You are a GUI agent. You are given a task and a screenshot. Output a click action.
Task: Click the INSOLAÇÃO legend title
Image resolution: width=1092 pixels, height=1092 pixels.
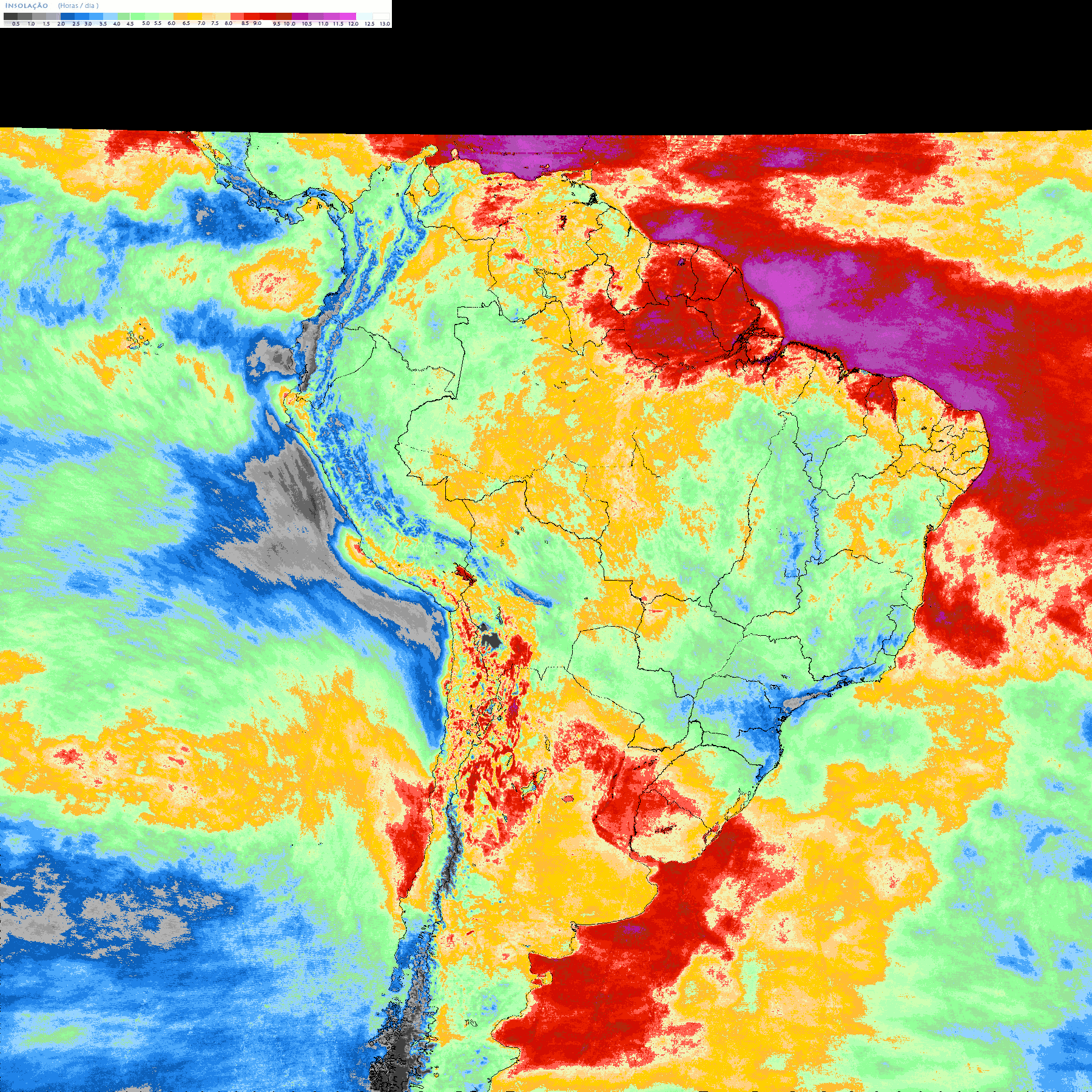tap(27, 5)
